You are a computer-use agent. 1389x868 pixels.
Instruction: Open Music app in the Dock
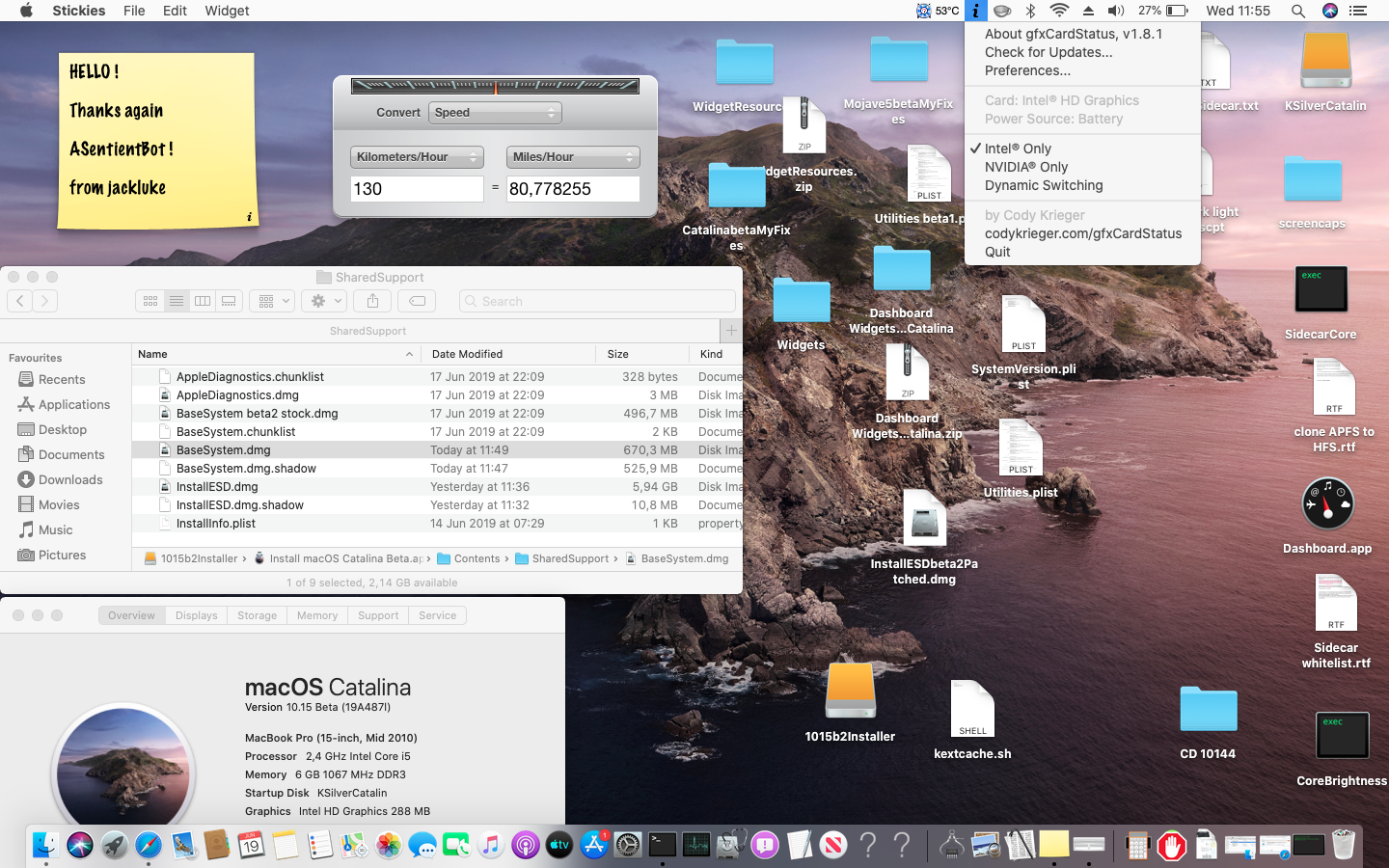pyautogui.click(x=491, y=846)
